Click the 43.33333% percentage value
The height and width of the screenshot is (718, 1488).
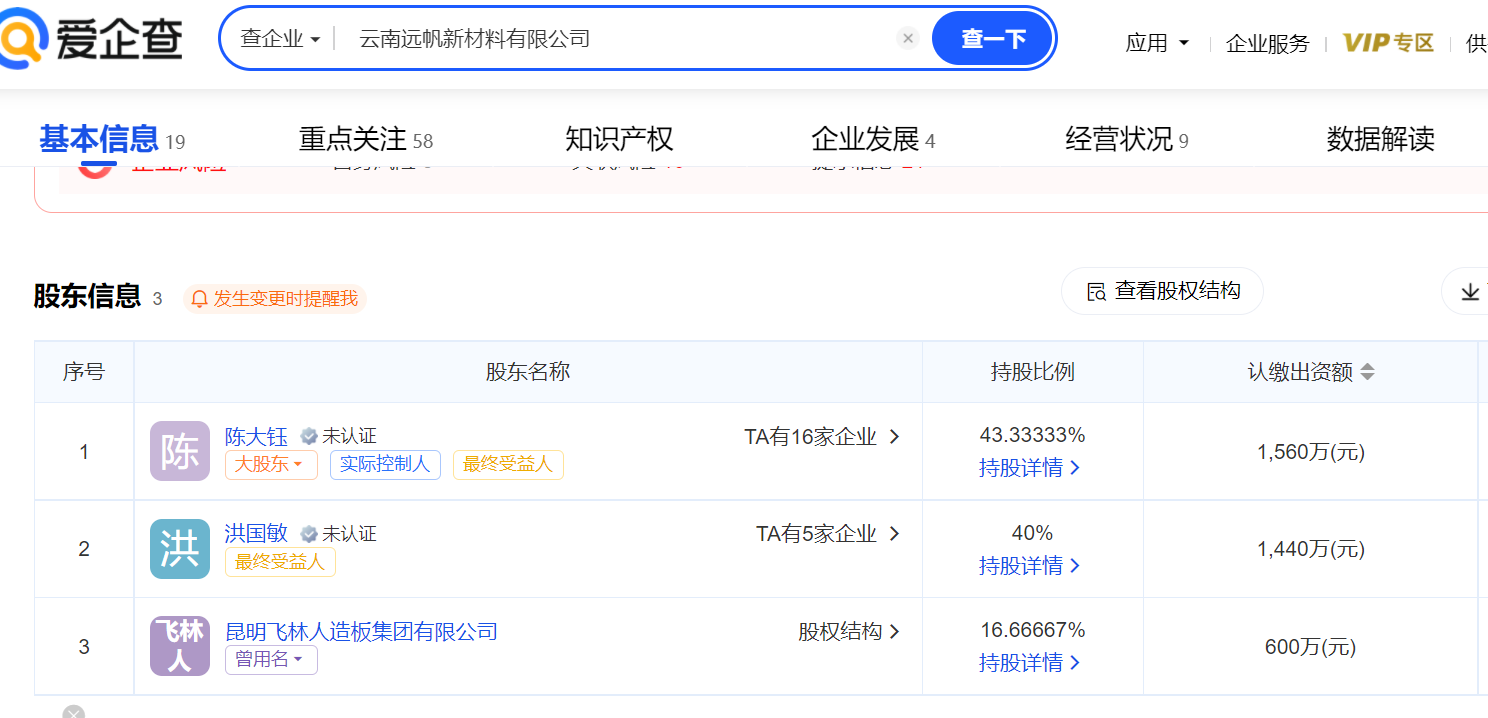1032,435
